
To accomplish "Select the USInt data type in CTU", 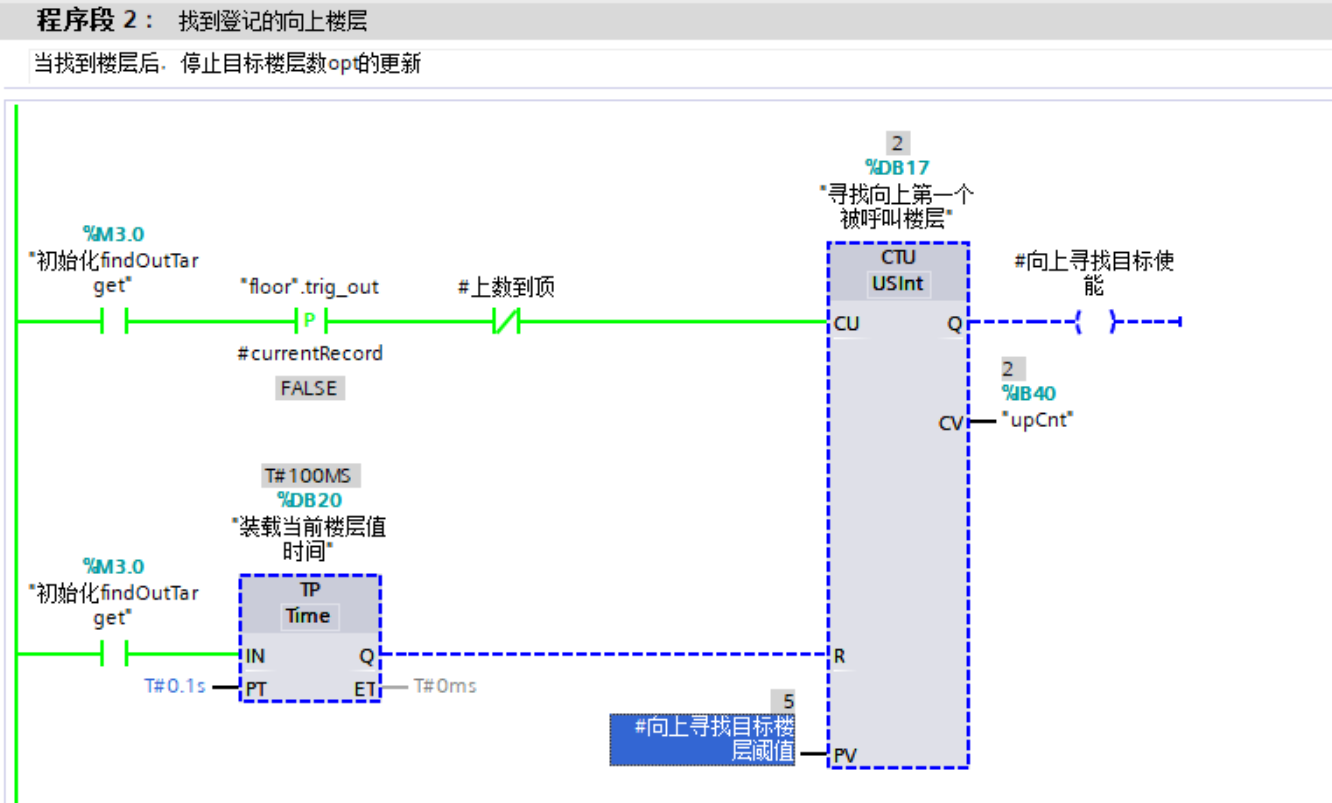I will tap(898, 284).
